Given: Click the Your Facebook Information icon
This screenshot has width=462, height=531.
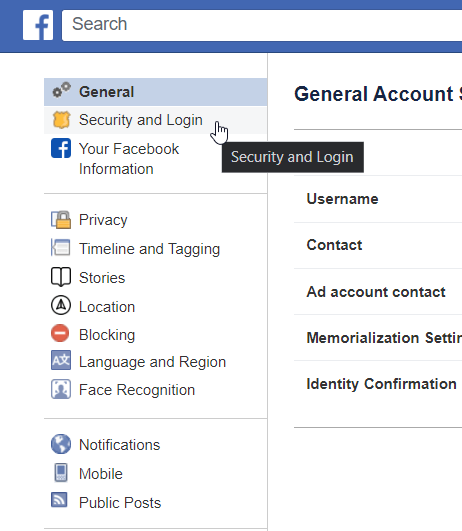Looking at the screenshot, I should pos(61,148).
